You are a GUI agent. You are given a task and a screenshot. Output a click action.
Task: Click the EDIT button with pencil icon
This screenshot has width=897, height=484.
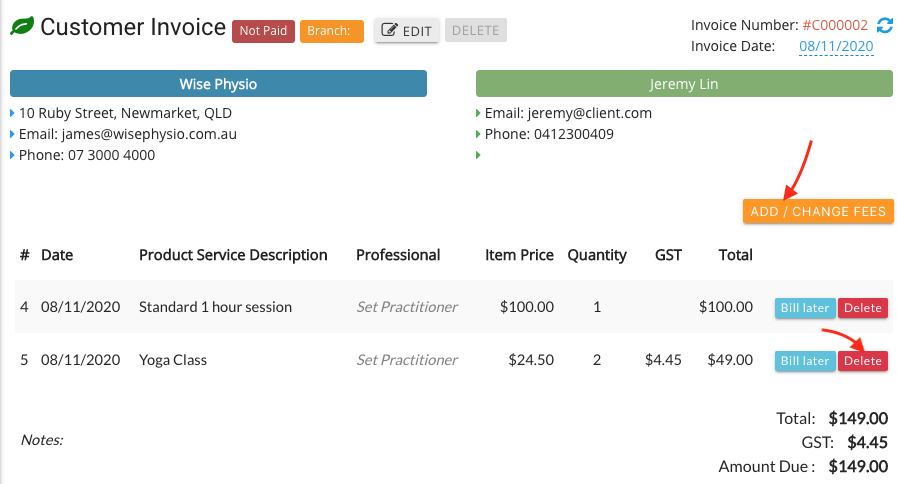407,30
